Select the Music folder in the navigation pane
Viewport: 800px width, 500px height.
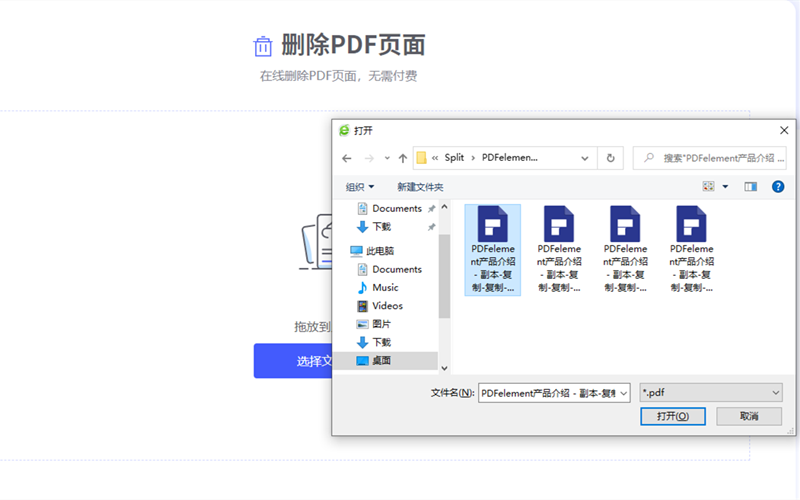pyautogui.click(x=385, y=288)
